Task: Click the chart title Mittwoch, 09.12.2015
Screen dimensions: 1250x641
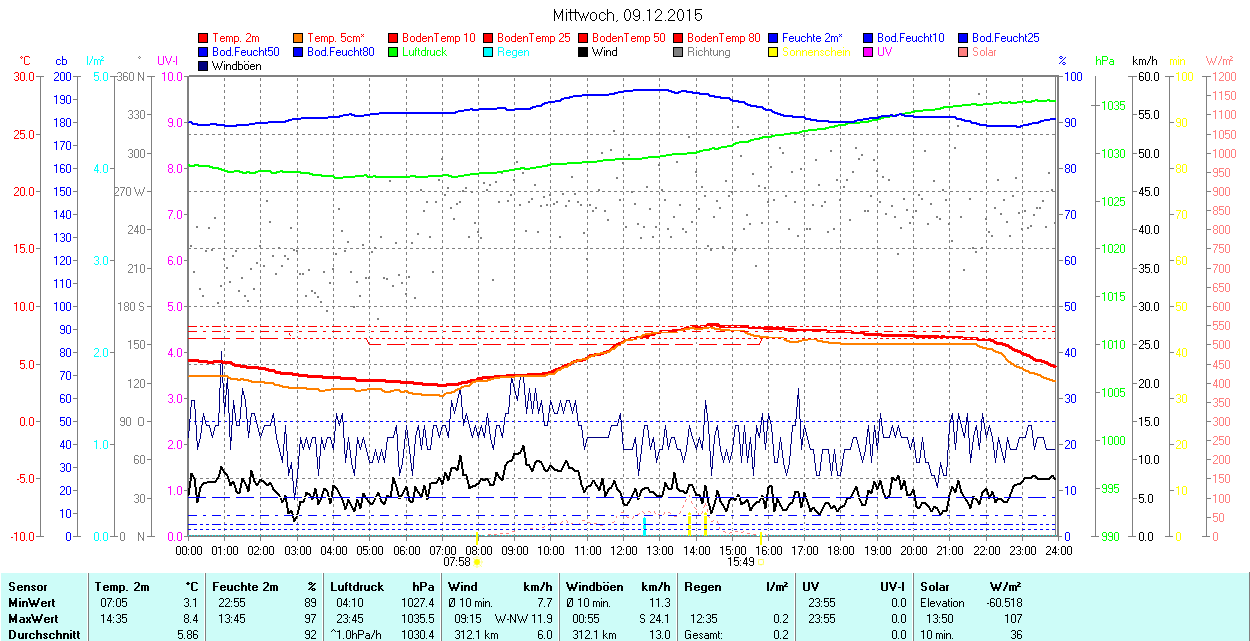Action: click(627, 15)
